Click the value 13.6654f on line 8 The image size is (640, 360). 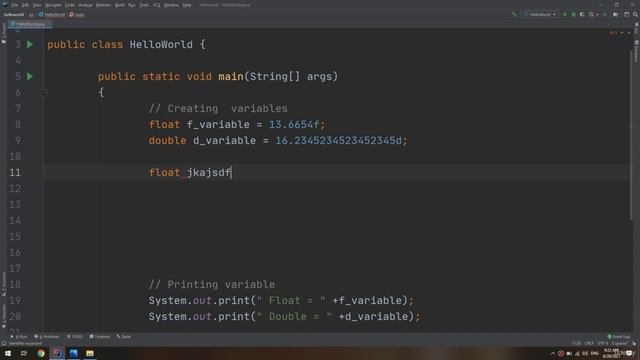click(294, 124)
